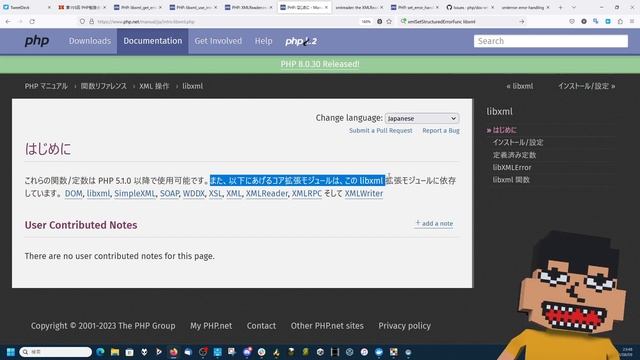Switch to Firefox in the taskbar
Image resolution: width=640 pixels, height=360 pixels.
[x=173, y=352]
